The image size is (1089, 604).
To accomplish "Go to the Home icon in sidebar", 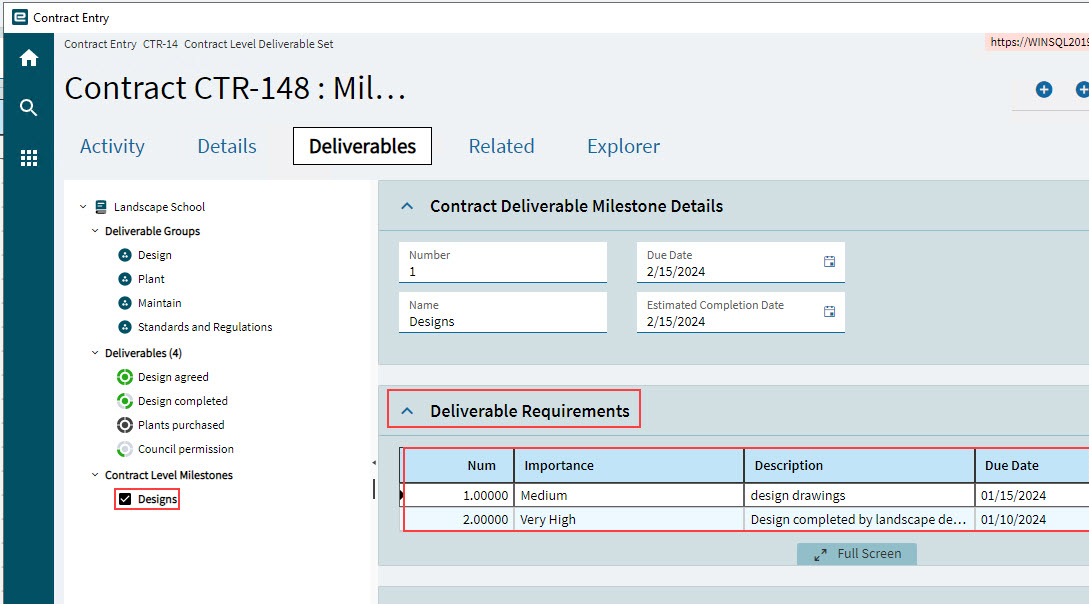I will [x=28, y=58].
